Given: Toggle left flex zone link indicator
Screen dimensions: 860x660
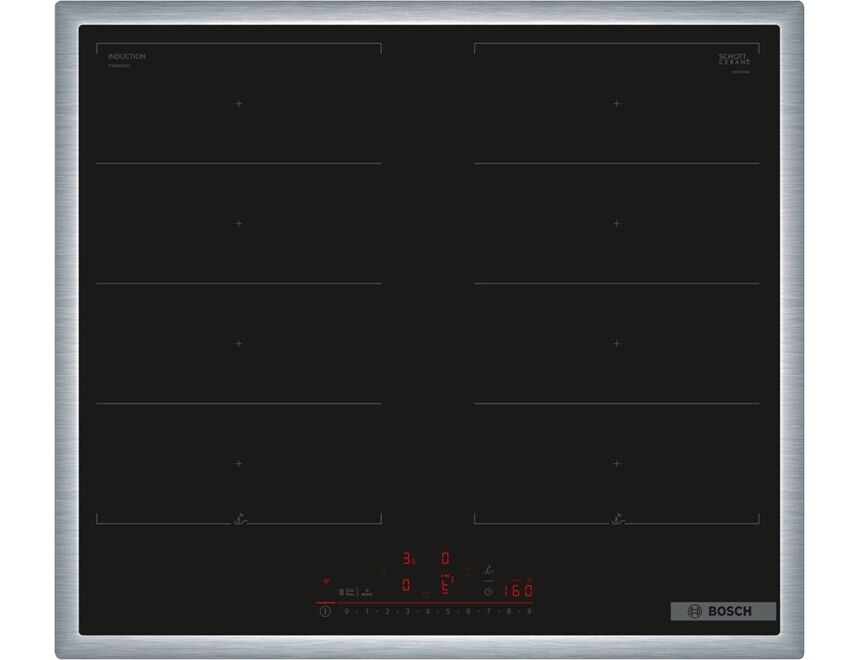Looking at the screenshot, I should pyautogui.click(x=384, y=571).
